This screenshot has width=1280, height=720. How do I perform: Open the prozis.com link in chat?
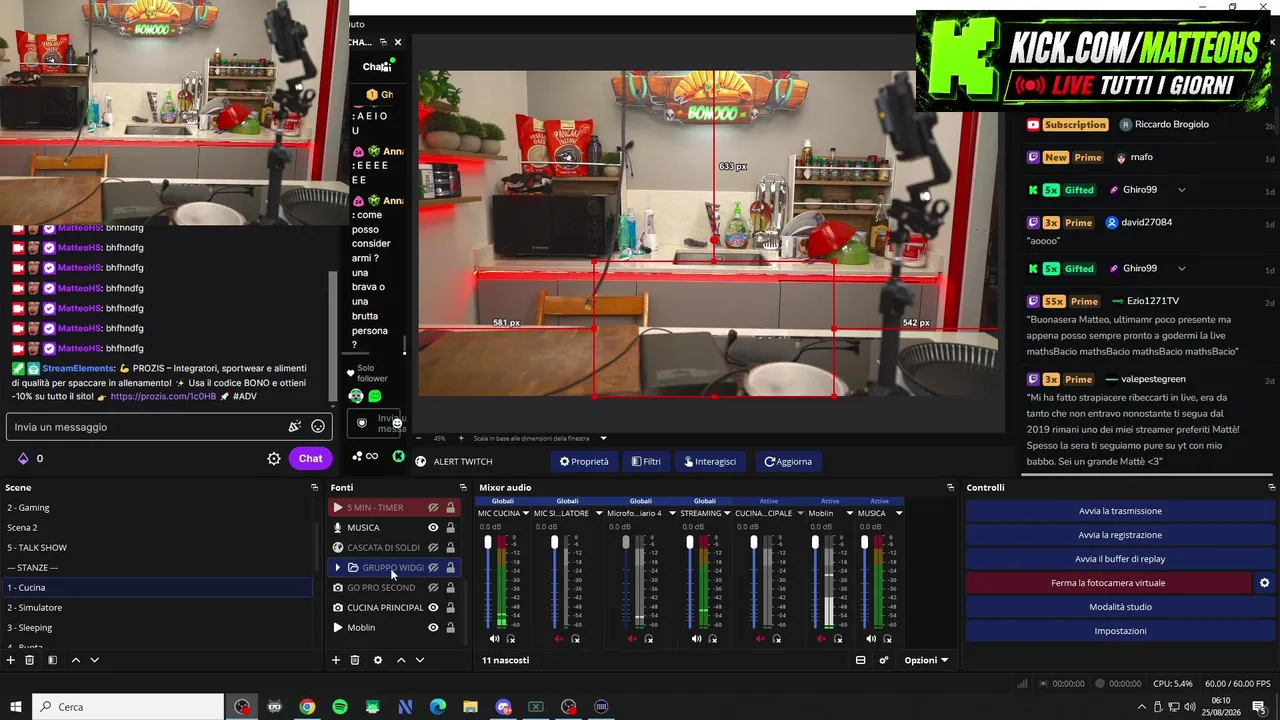[x=163, y=396]
